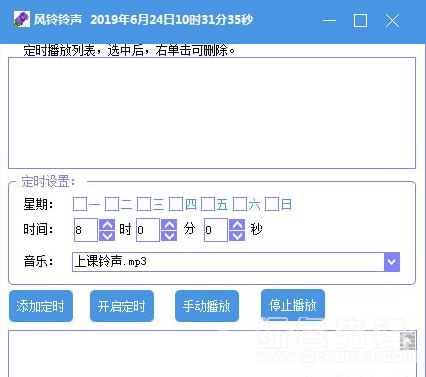Image resolution: width=426 pixels, height=377 pixels.
Task: Check the Saturday (六) checkbox
Action: point(240,204)
